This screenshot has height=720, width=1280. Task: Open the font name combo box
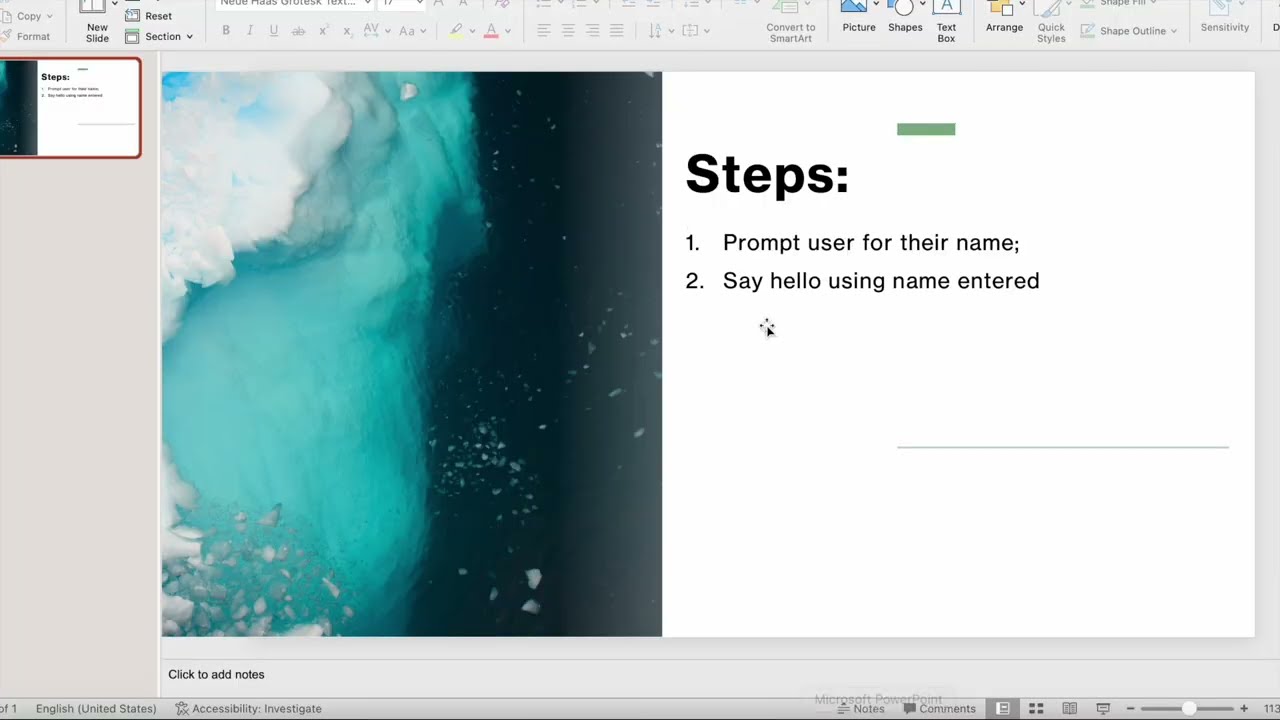295,4
